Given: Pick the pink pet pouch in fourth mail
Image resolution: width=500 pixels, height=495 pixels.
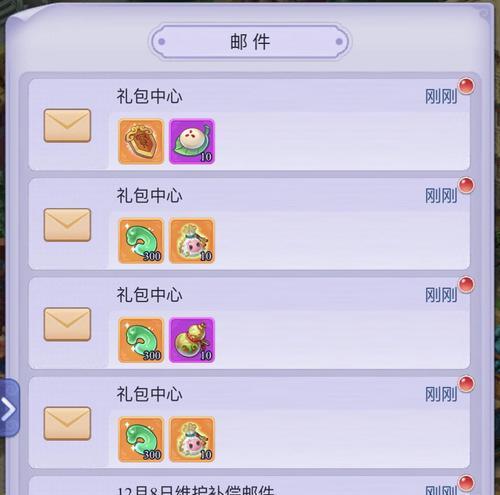Looking at the screenshot, I should (x=192, y=439).
